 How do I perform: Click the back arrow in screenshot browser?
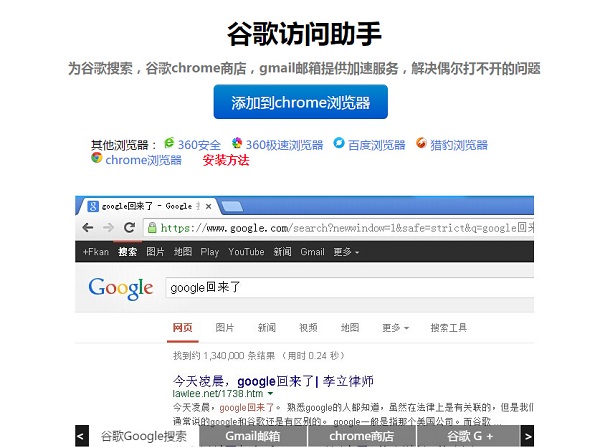88,228
